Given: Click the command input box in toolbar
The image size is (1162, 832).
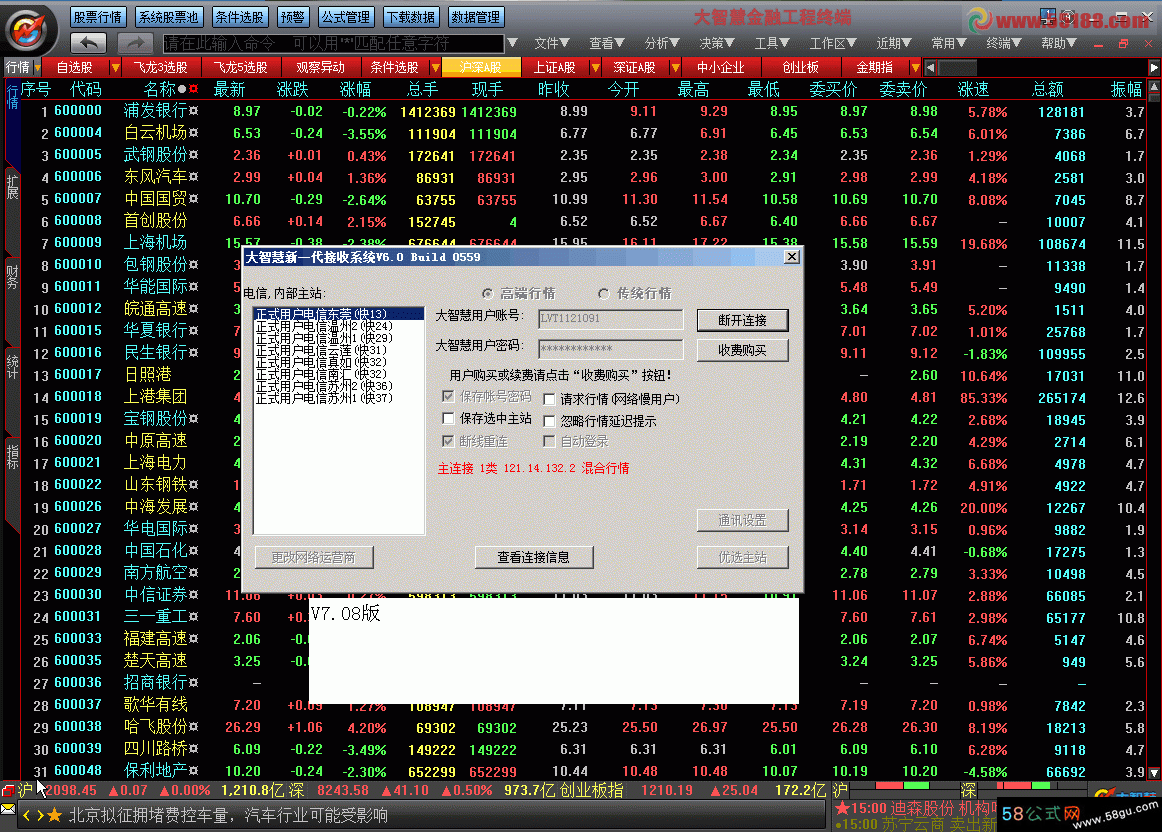Looking at the screenshot, I should click(333, 43).
